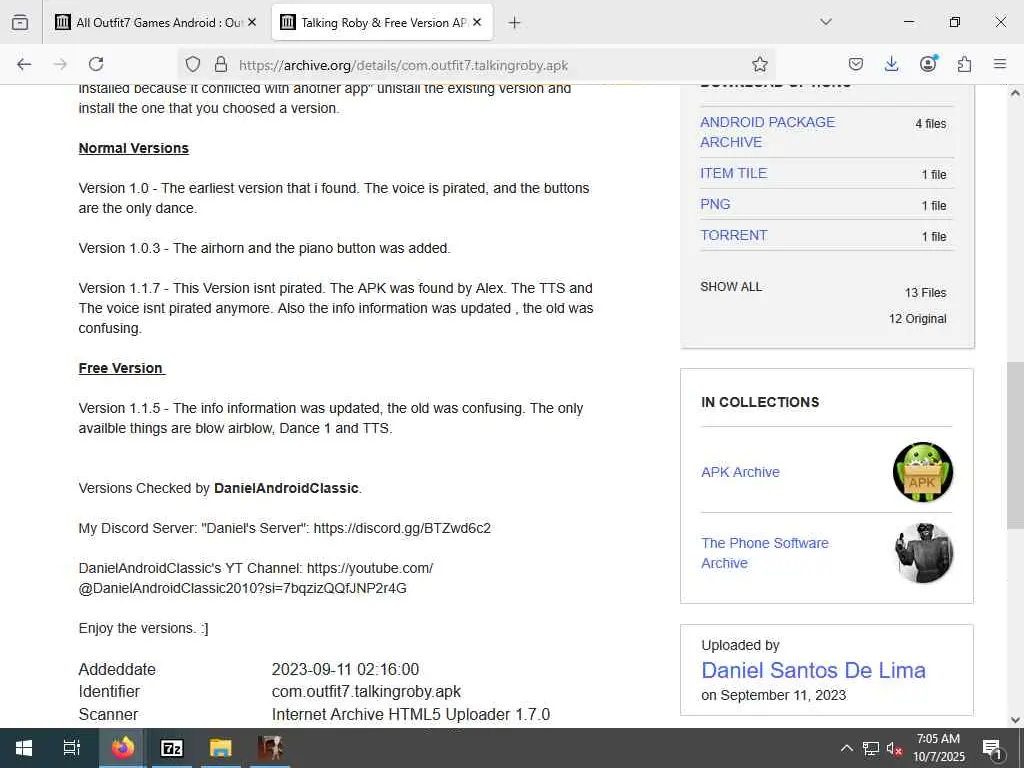The height and width of the screenshot is (768, 1024).
Task: Open ITEM TILE download link
Action: click(733, 173)
